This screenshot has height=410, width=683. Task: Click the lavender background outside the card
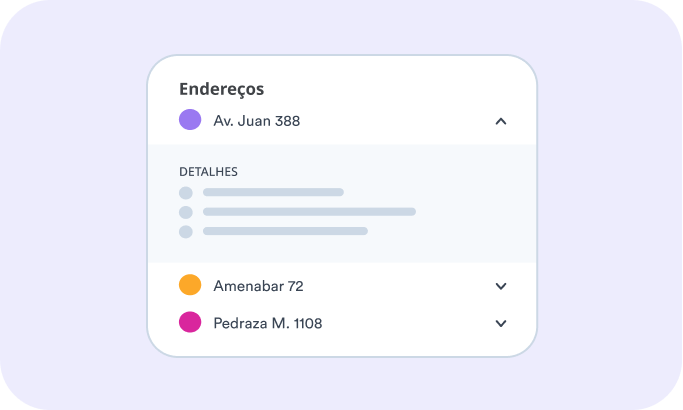[x=70, y=200]
